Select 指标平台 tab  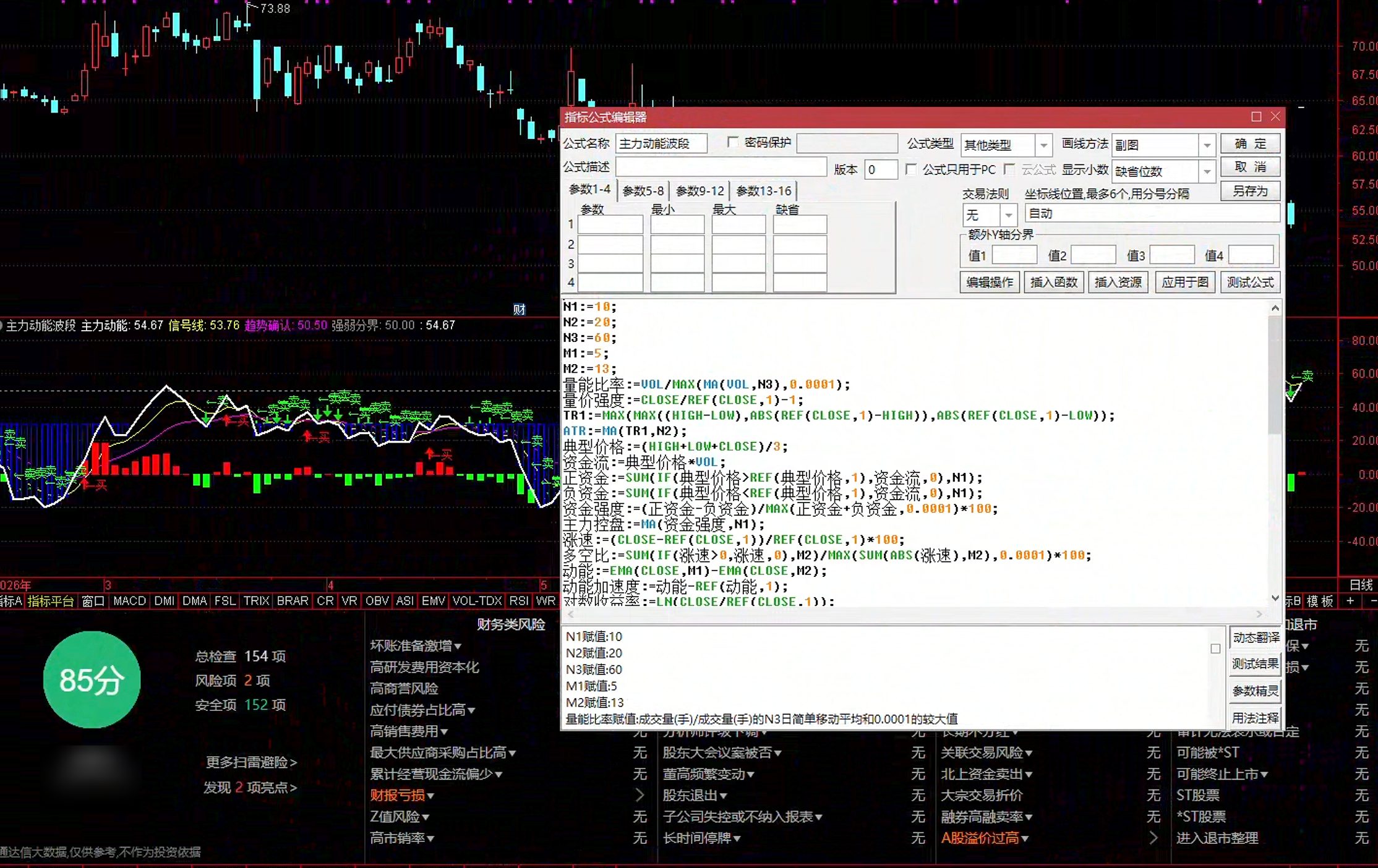(51, 601)
